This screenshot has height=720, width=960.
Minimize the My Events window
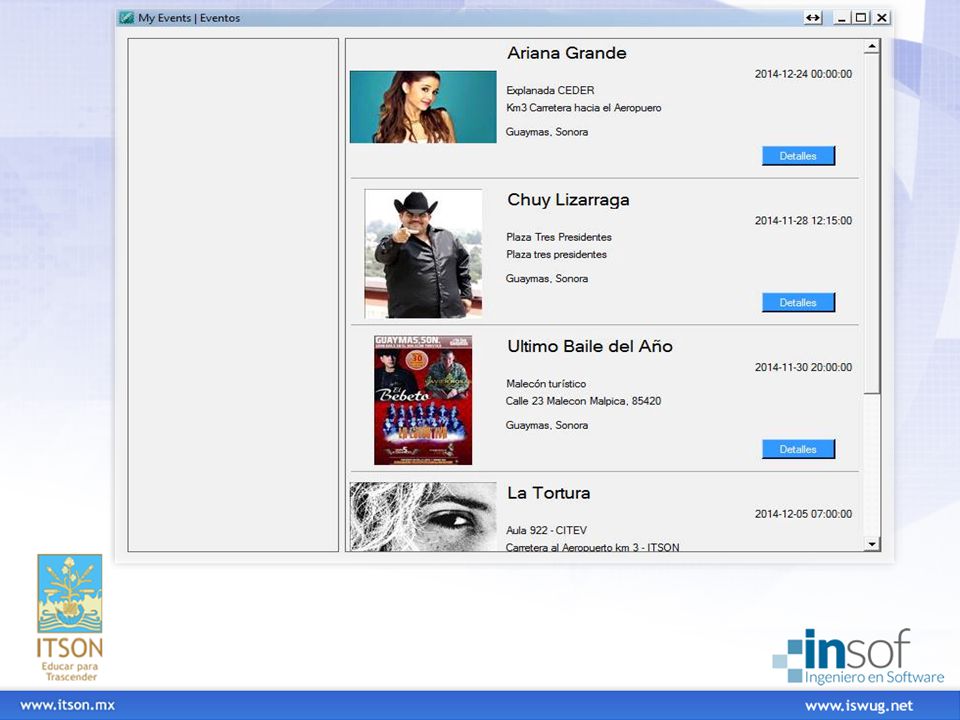point(842,18)
